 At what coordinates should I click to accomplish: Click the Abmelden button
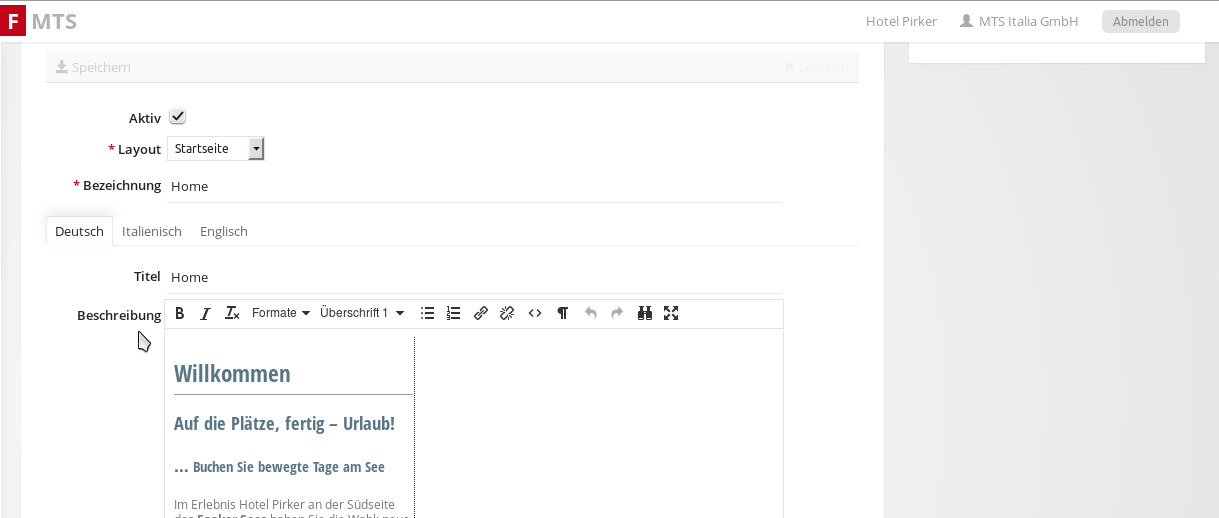coord(1140,21)
